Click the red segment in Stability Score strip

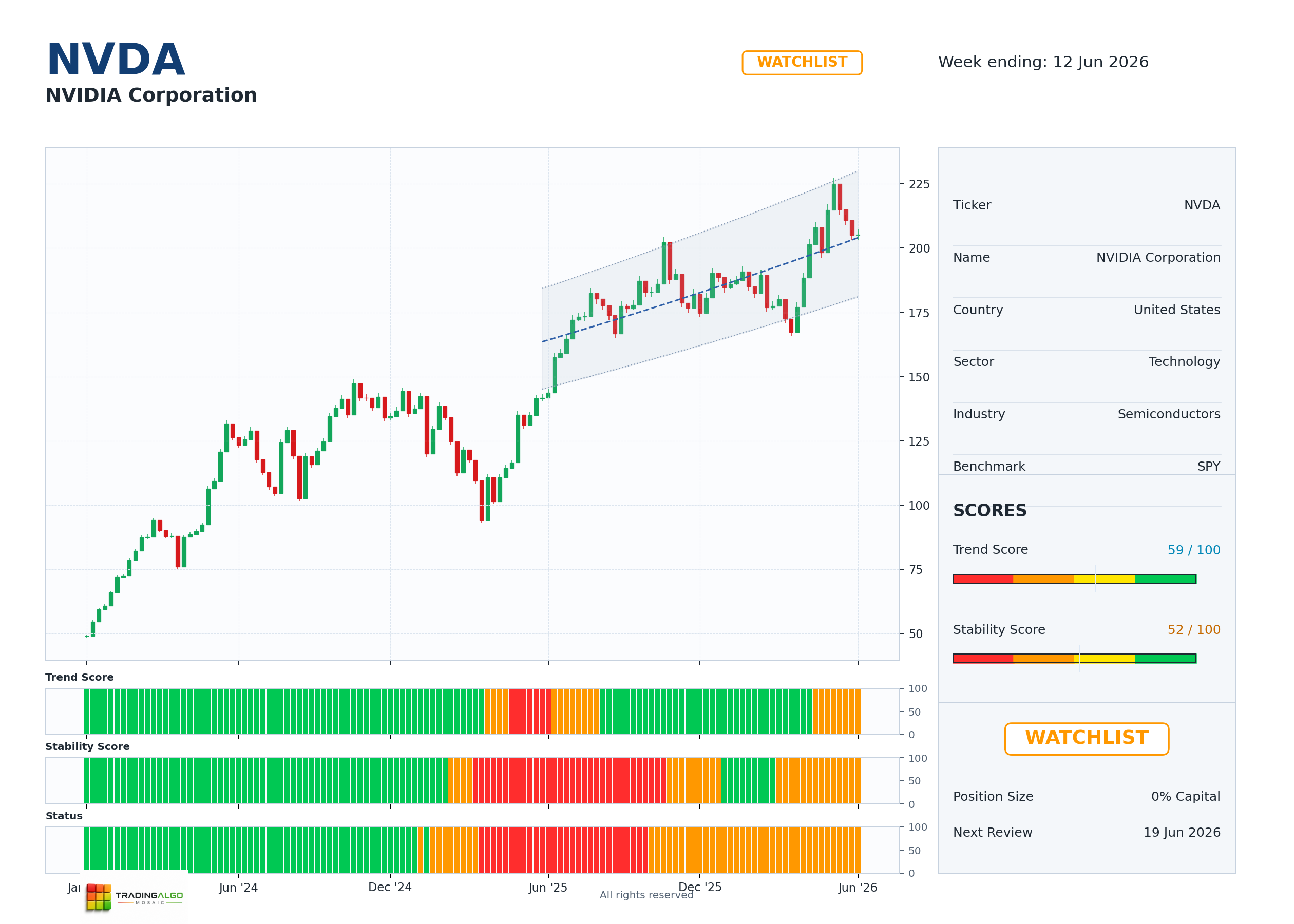(x=569, y=781)
